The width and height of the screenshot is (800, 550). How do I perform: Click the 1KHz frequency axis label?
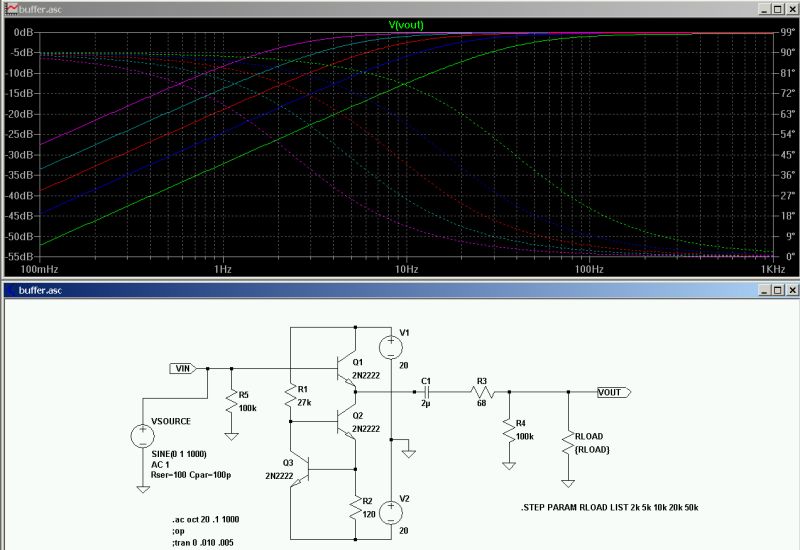point(773,269)
